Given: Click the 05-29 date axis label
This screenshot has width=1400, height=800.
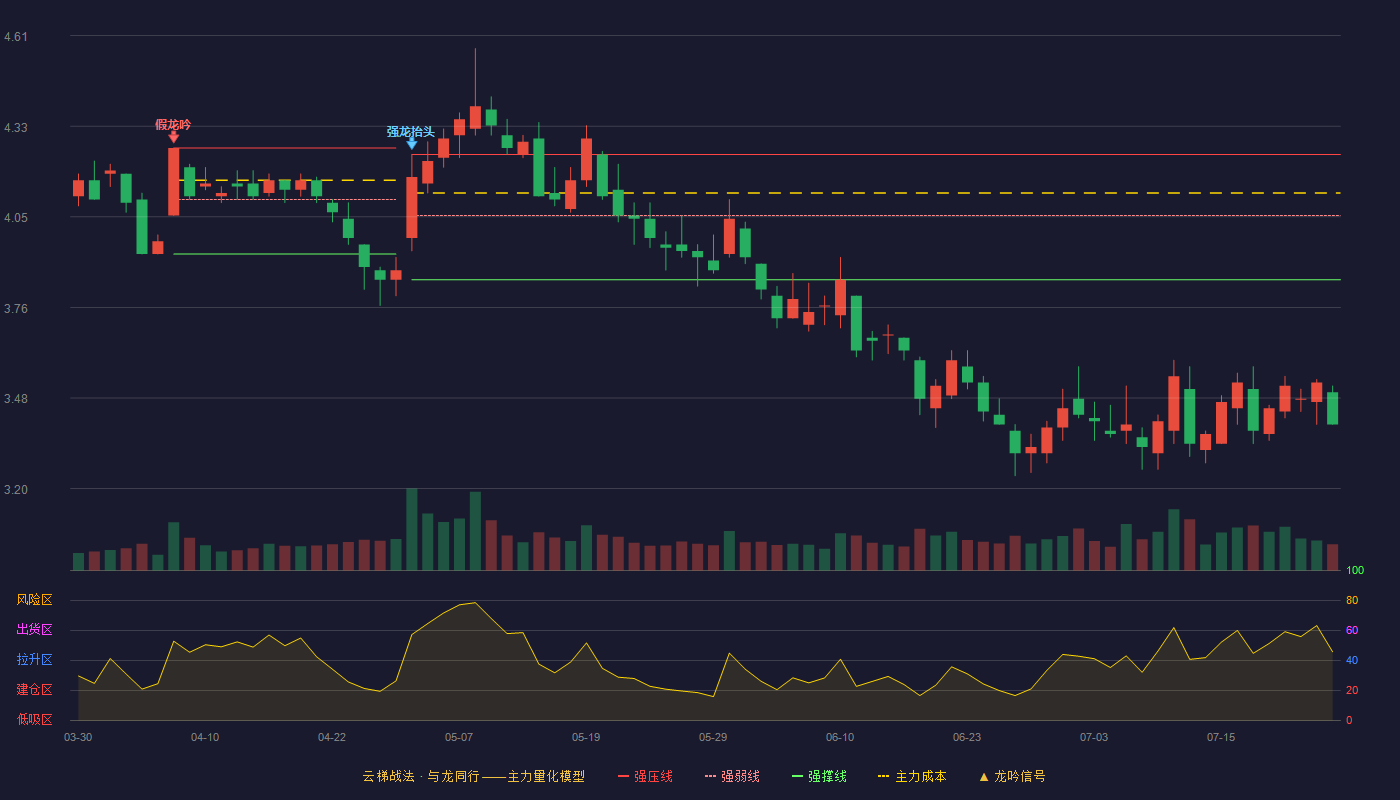Looking at the screenshot, I should click(x=713, y=737).
